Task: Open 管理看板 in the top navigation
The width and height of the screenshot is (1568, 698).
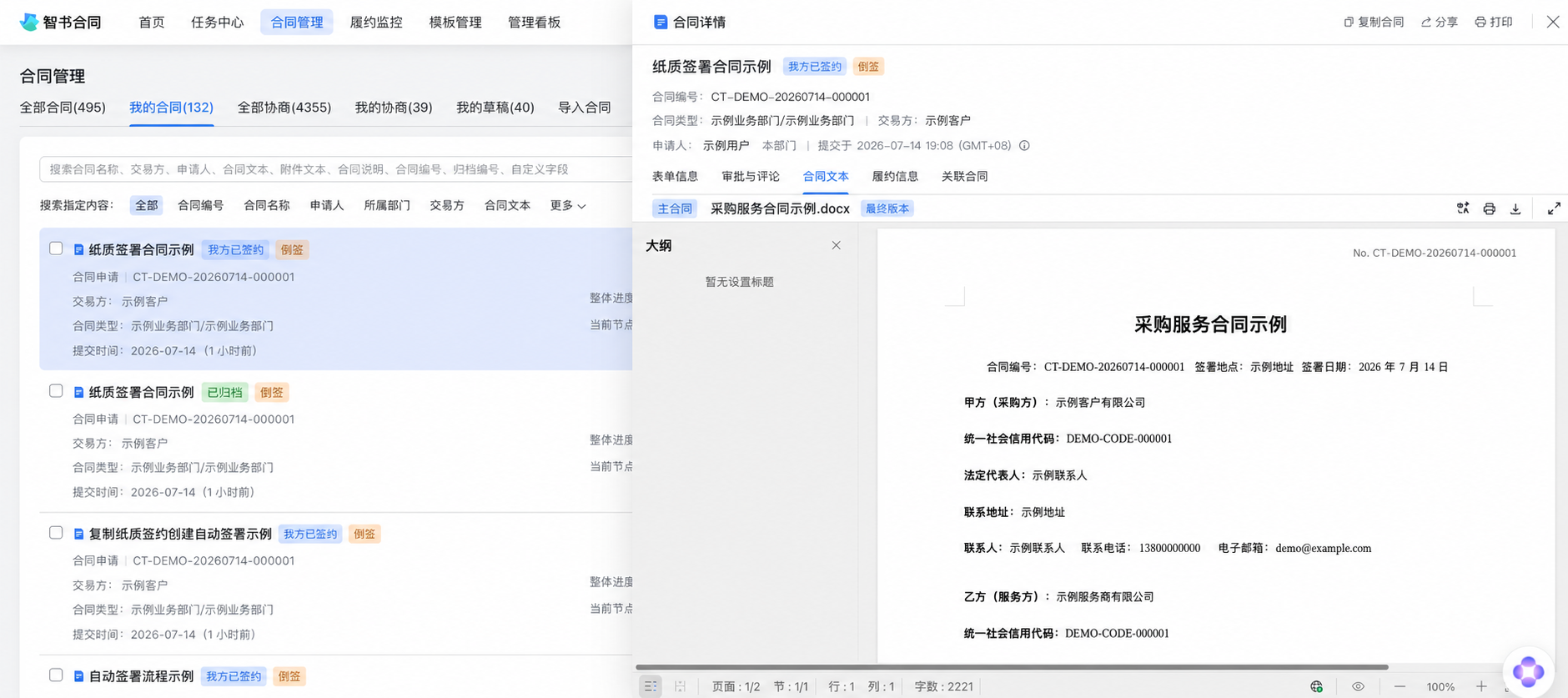Action: tap(535, 23)
